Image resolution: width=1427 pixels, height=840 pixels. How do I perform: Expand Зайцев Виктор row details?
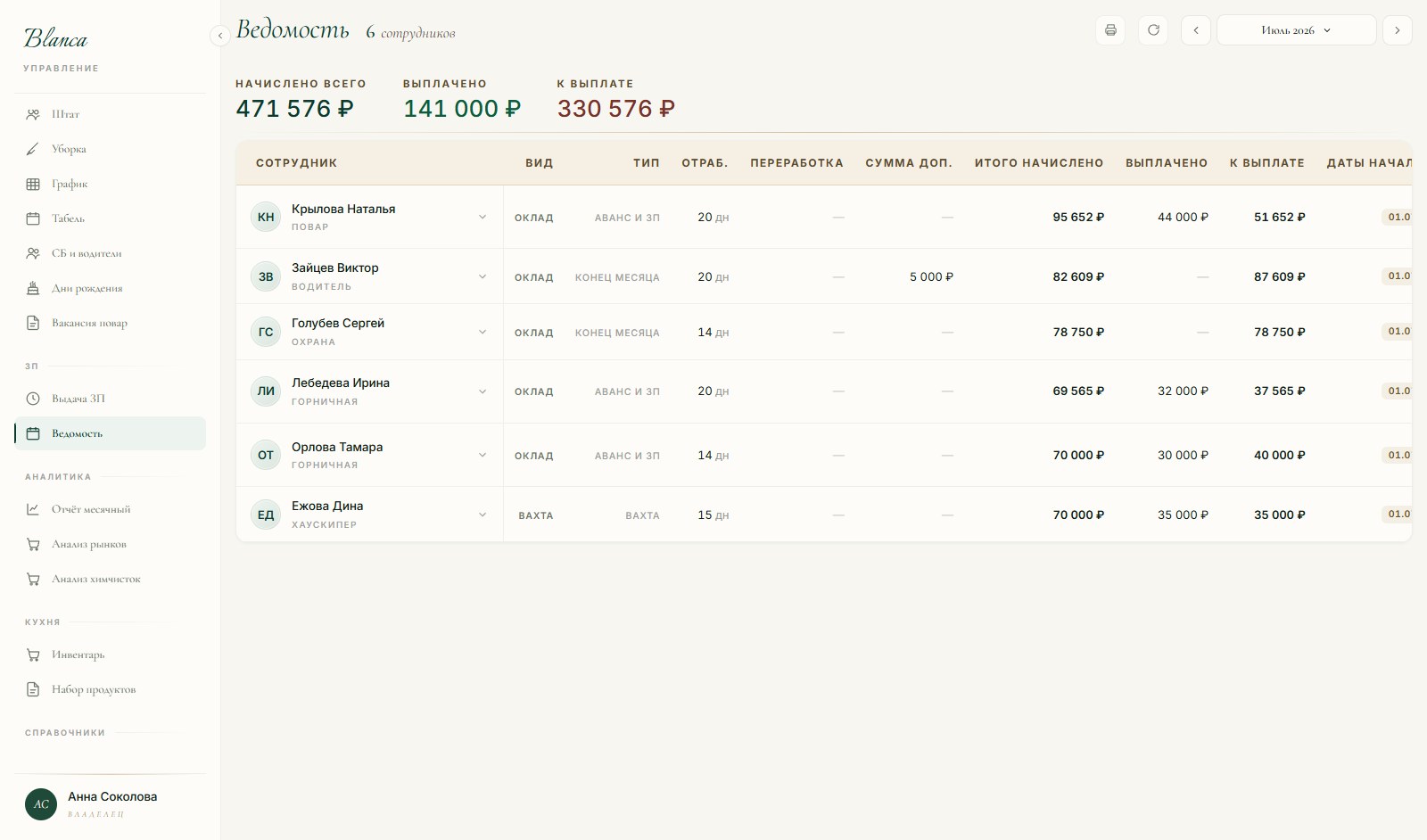483,276
